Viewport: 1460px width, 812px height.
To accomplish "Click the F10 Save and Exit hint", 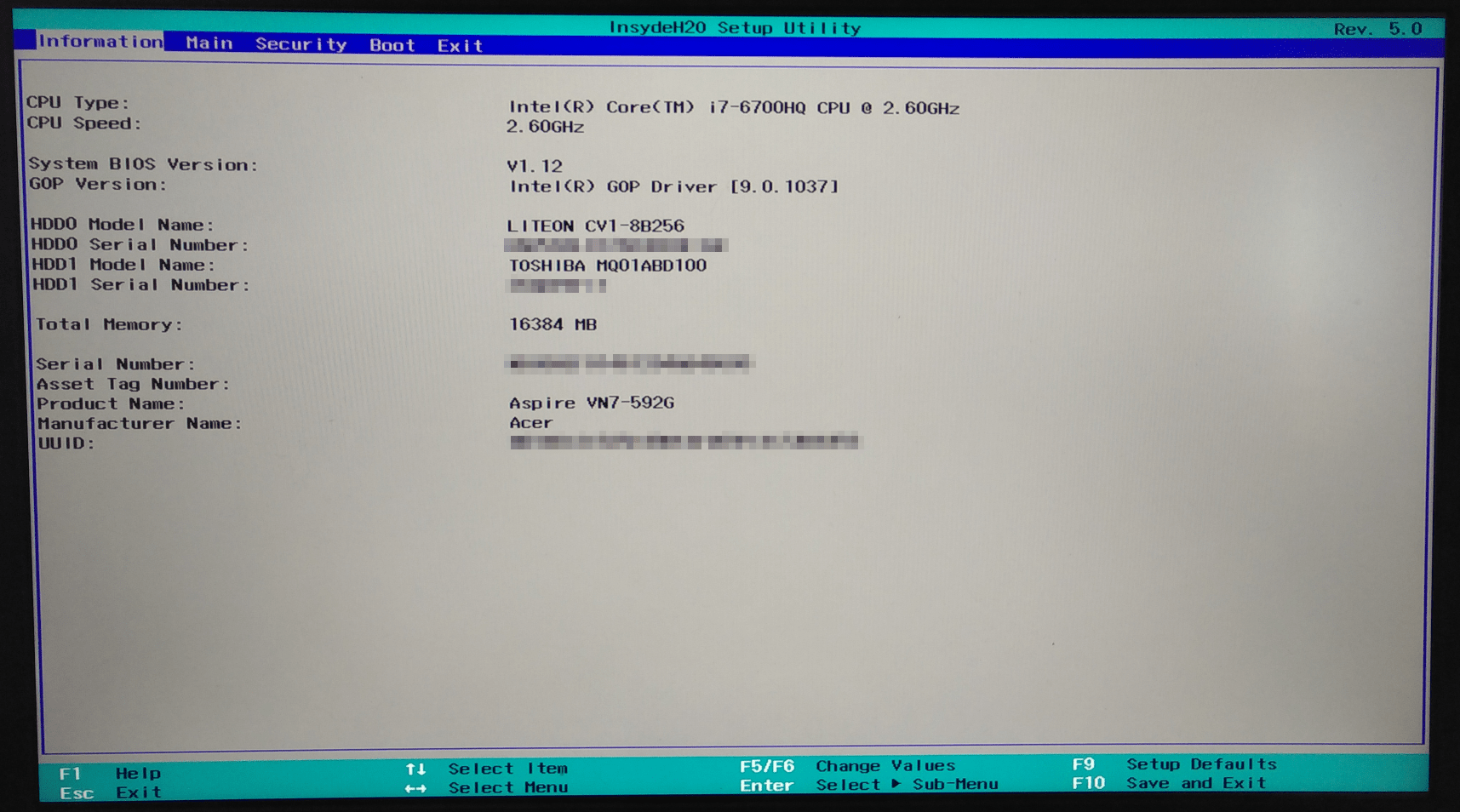I will (1169, 783).
